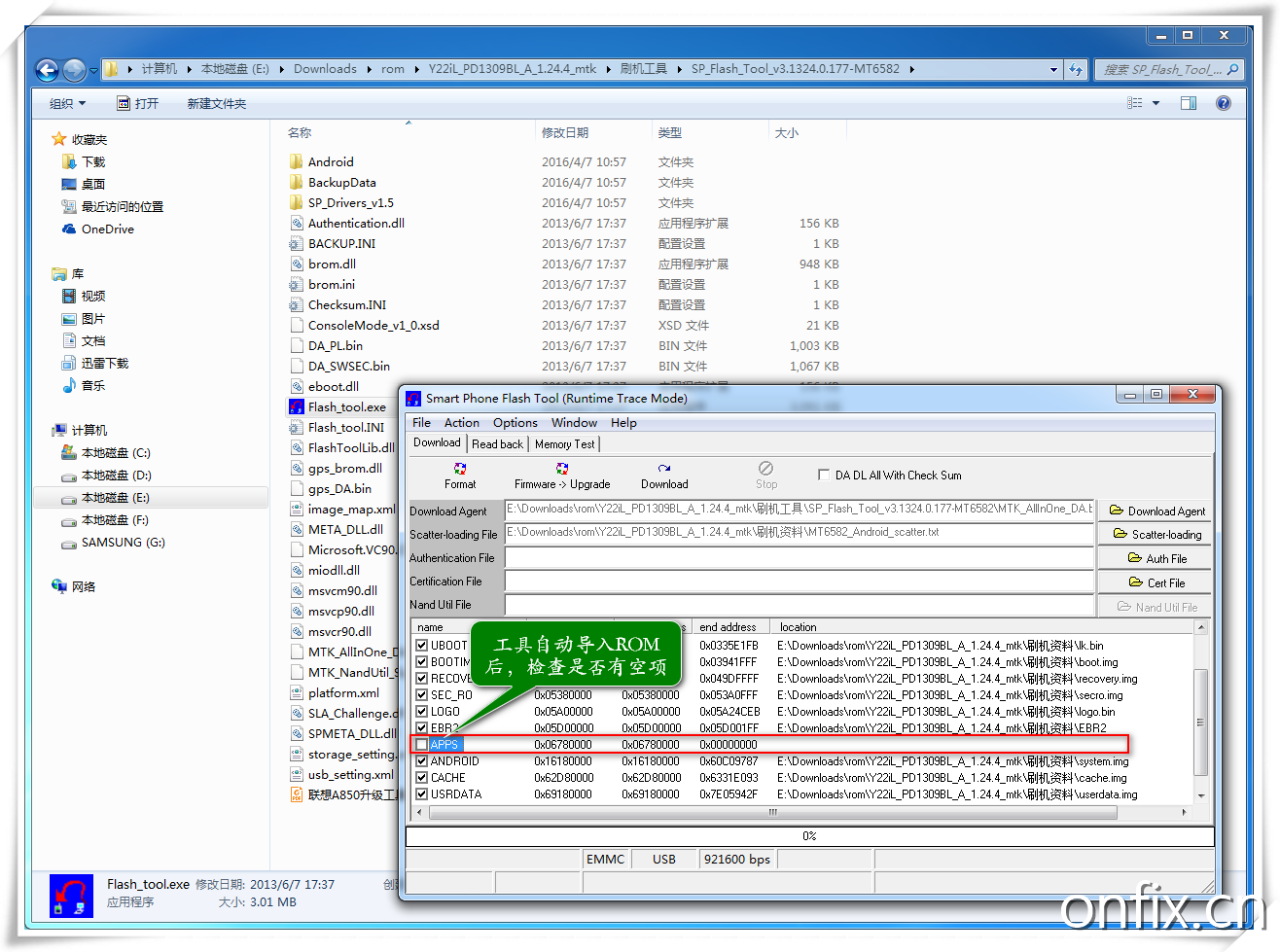This screenshot has height=952, width=1280.
Task: Switch to the Read back tab
Action: tap(497, 444)
